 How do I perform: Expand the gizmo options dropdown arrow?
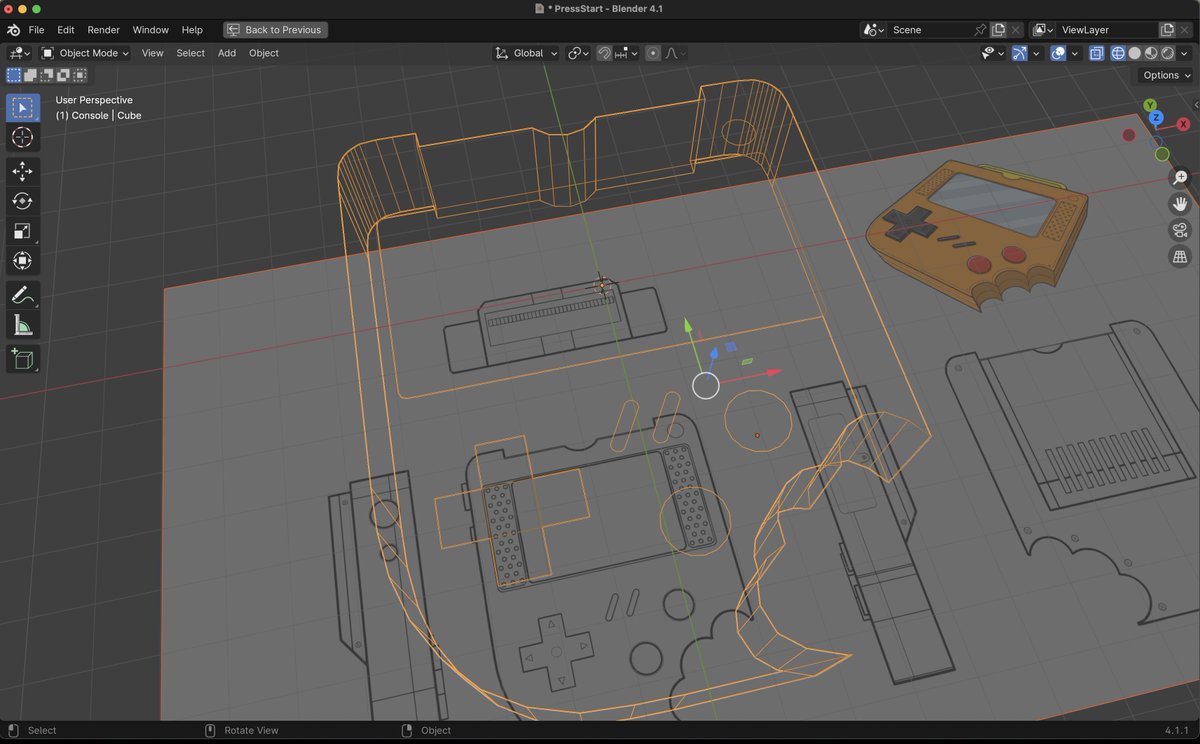1036,53
